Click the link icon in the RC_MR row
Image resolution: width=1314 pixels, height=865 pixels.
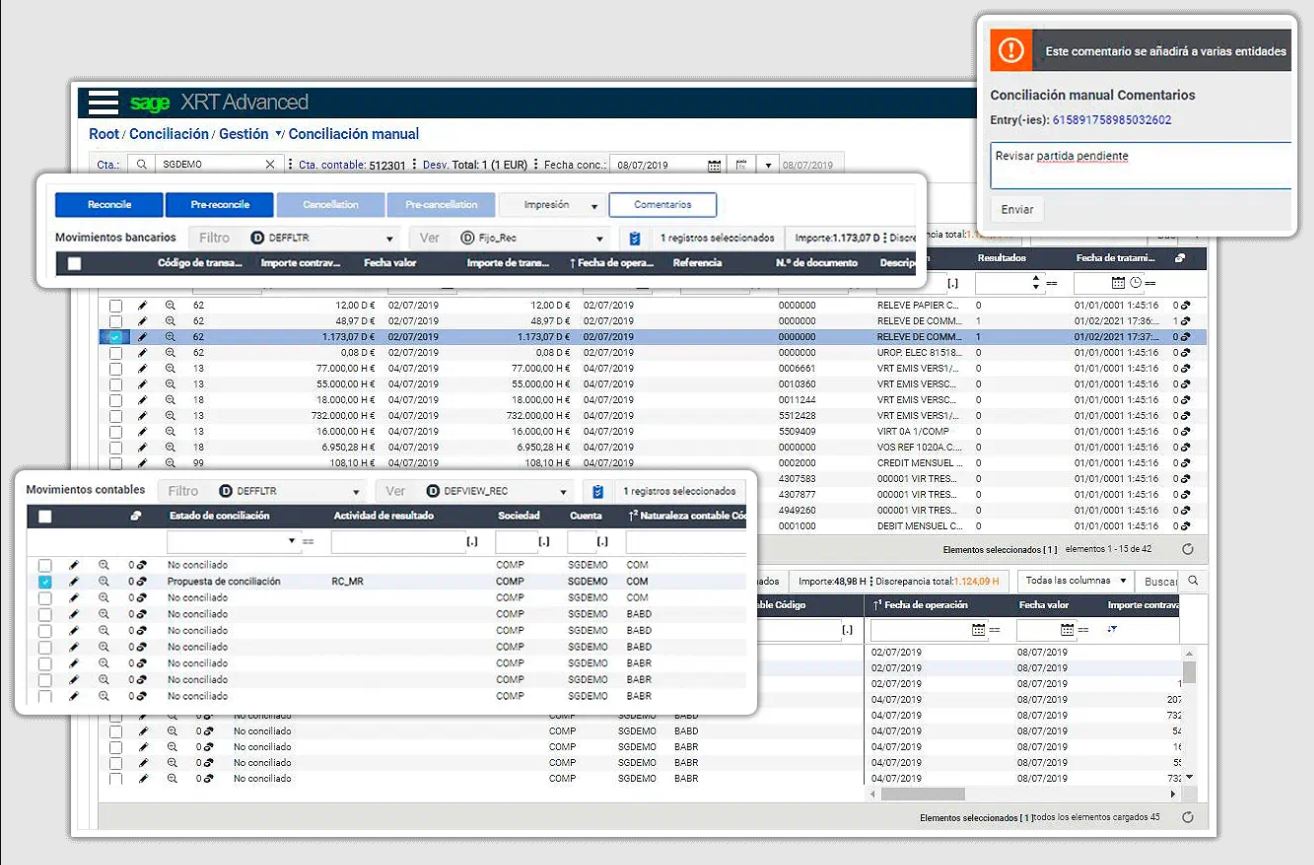pyautogui.click(x=141, y=581)
